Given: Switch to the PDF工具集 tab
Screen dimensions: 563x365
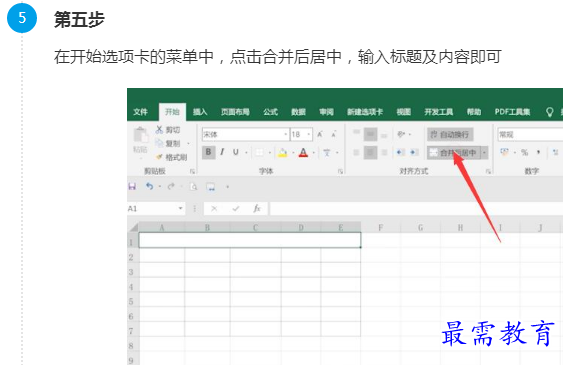Looking at the screenshot, I should (x=512, y=112).
